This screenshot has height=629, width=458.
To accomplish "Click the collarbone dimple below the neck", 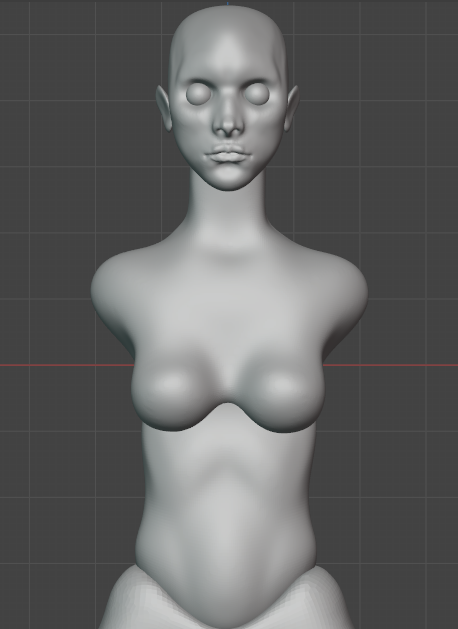I will [x=228, y=257].
